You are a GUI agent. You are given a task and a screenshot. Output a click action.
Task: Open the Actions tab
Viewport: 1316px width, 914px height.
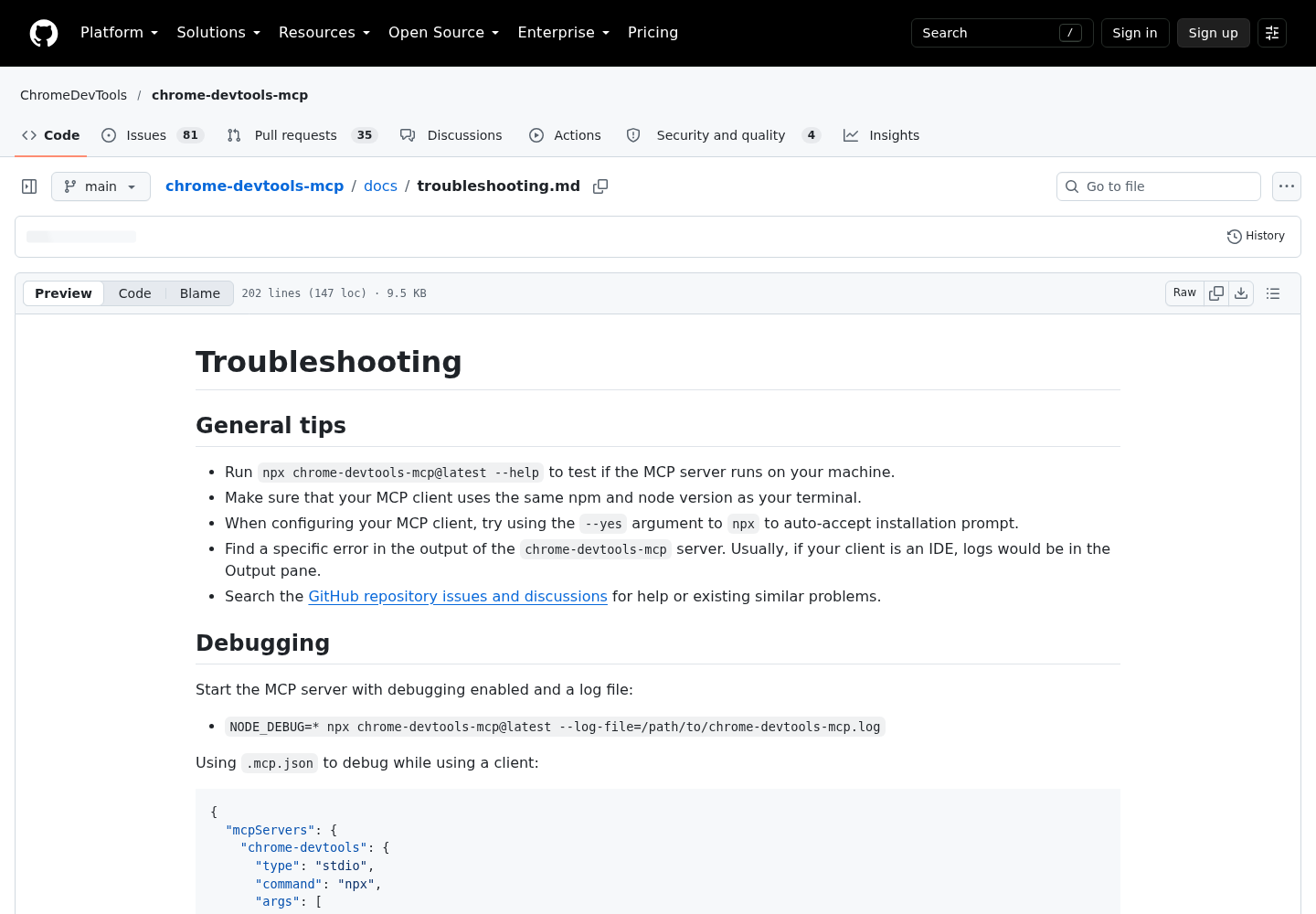click(565, 135)
